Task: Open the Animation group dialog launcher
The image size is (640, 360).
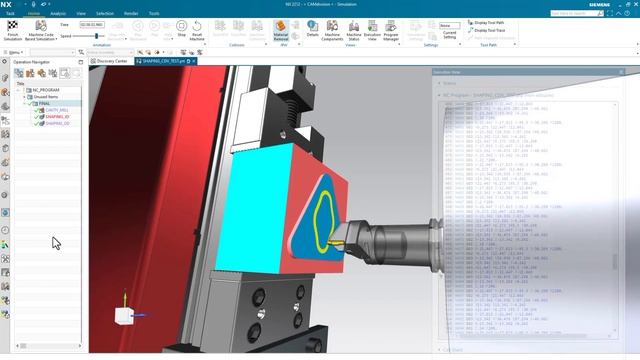Action: 204,44
